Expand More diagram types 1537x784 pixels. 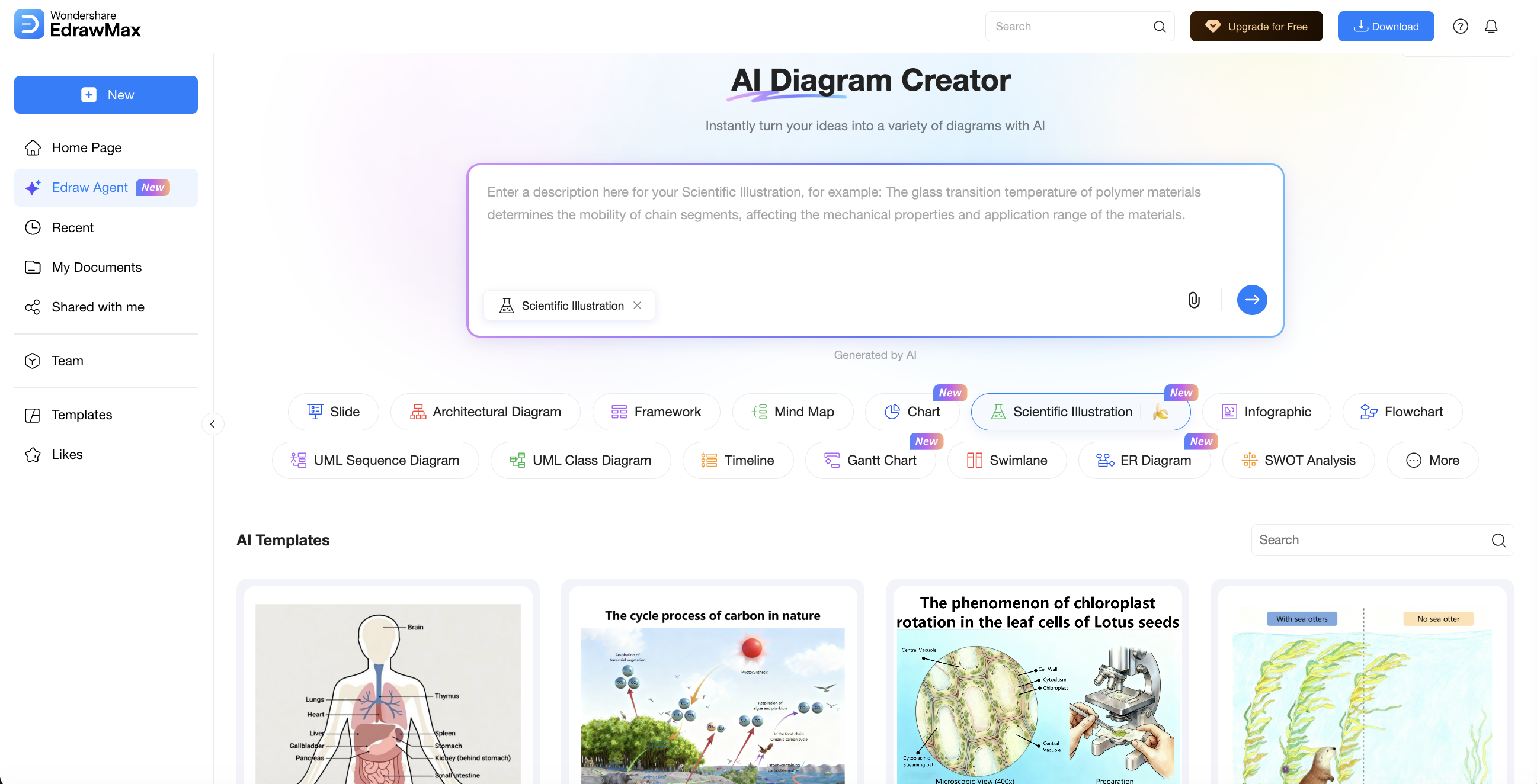[1433, 460]
